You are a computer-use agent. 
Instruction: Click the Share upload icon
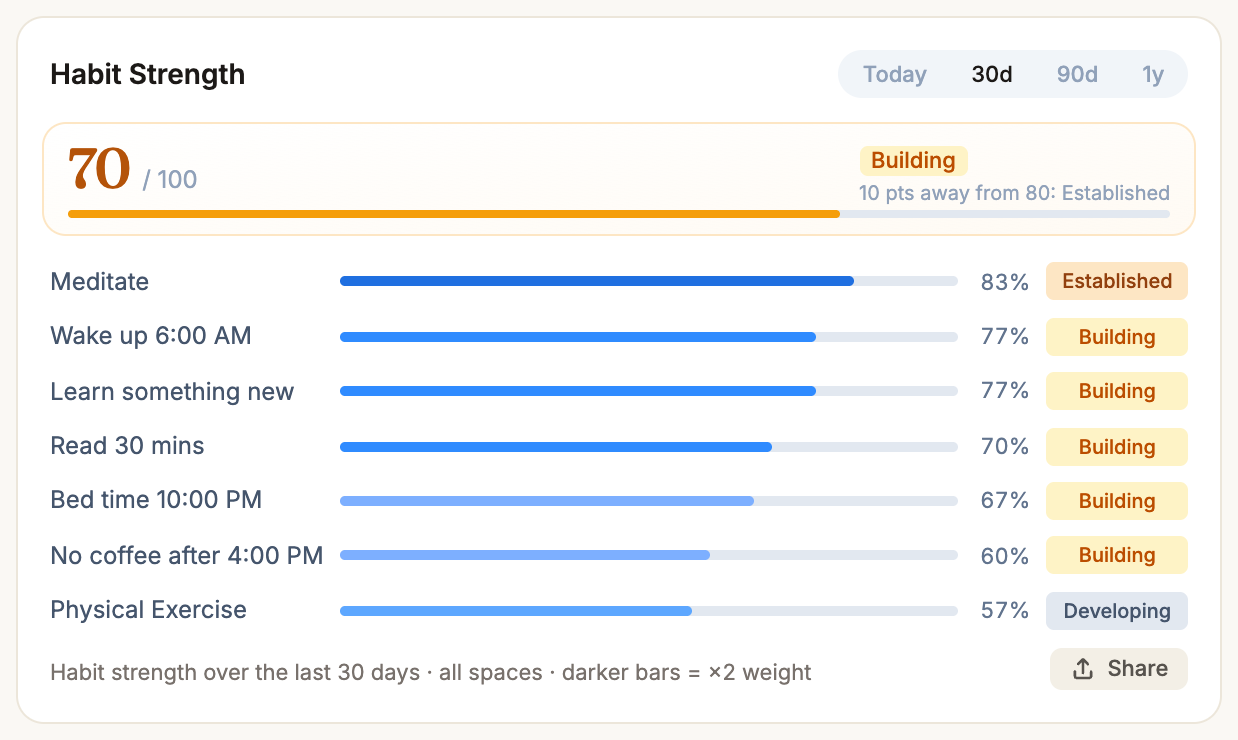coord(1082,669)
